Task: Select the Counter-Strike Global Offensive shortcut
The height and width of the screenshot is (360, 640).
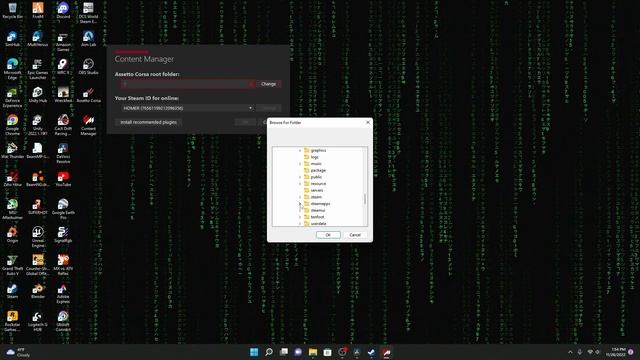Action: pos(38,264)
